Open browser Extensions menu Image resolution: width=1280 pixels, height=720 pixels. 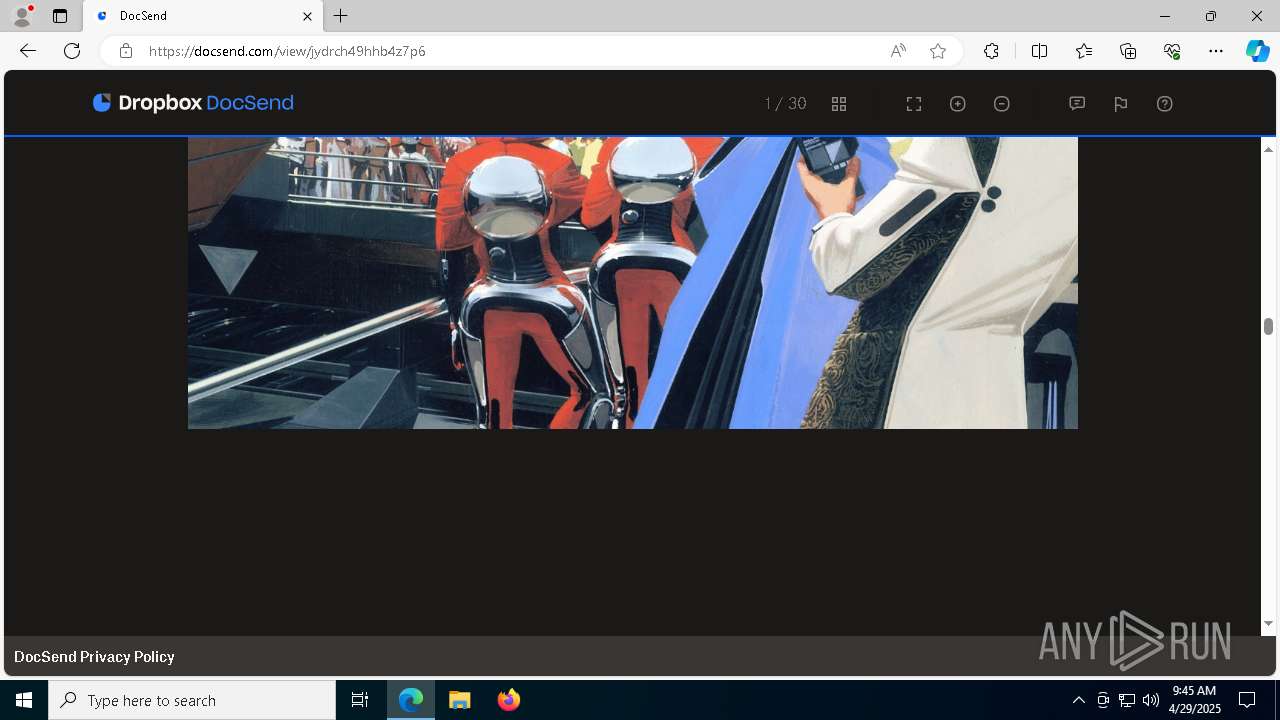[x=991, y=51]
